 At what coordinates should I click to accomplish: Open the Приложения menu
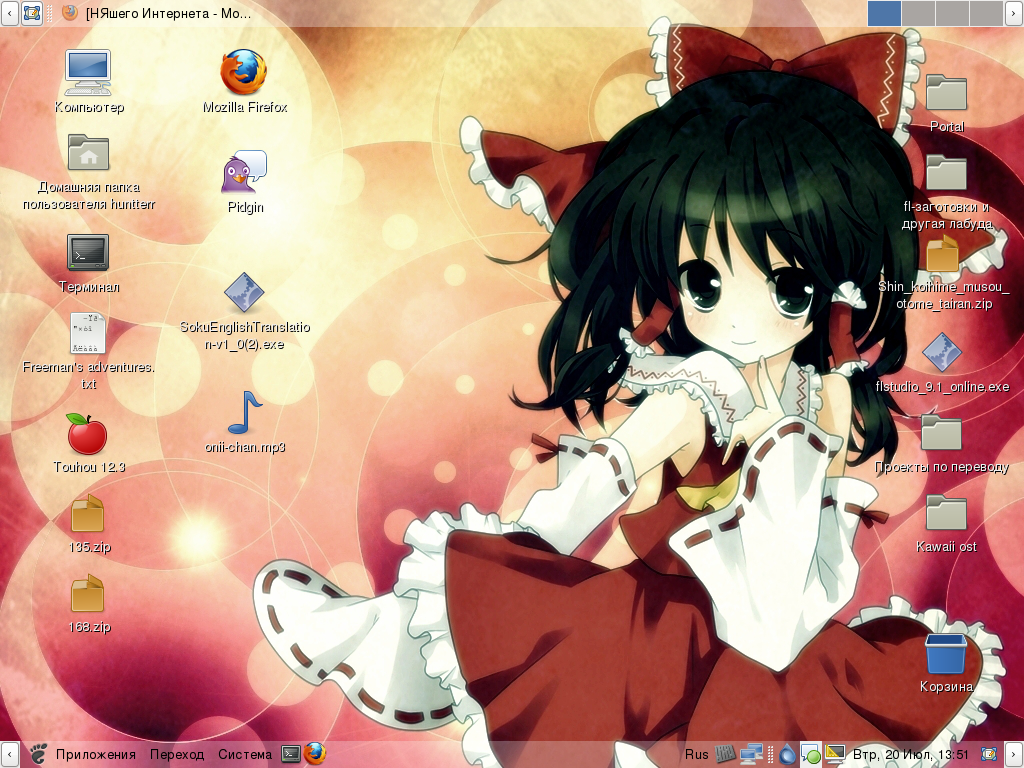95,755
